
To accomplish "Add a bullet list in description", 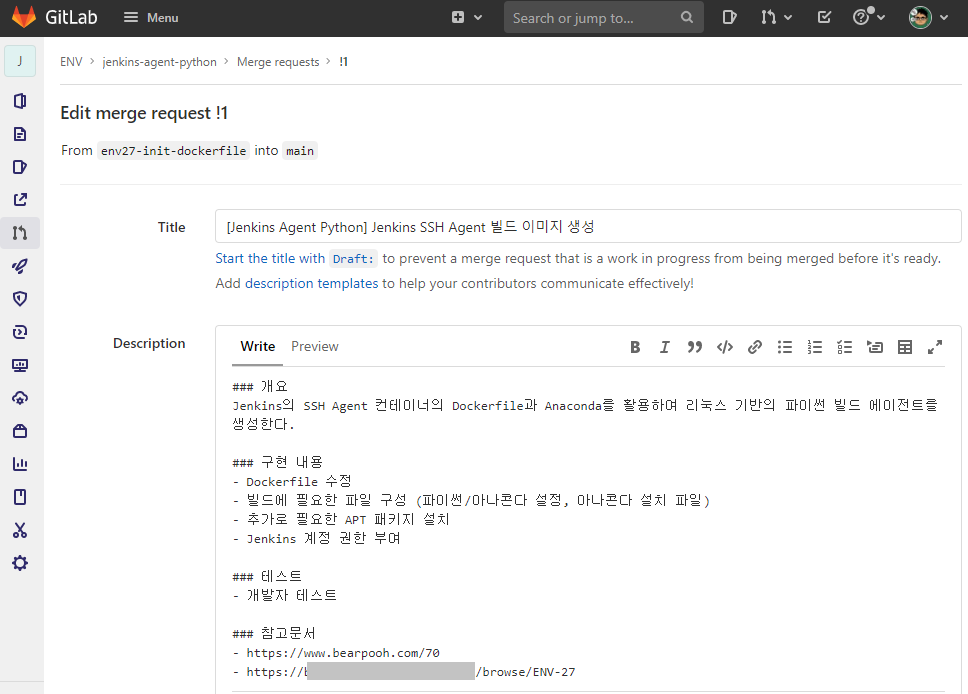I will [785, 347].
